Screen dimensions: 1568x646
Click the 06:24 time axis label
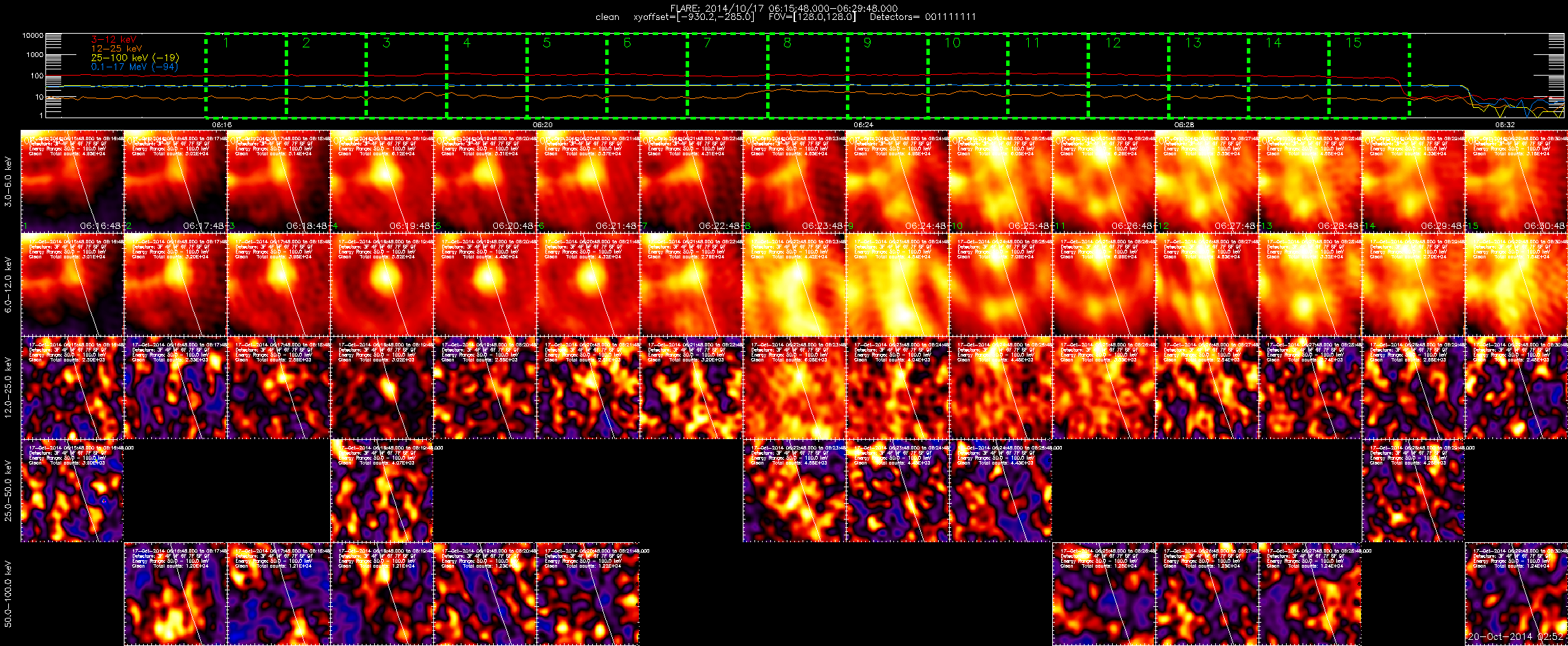point(863,125)
